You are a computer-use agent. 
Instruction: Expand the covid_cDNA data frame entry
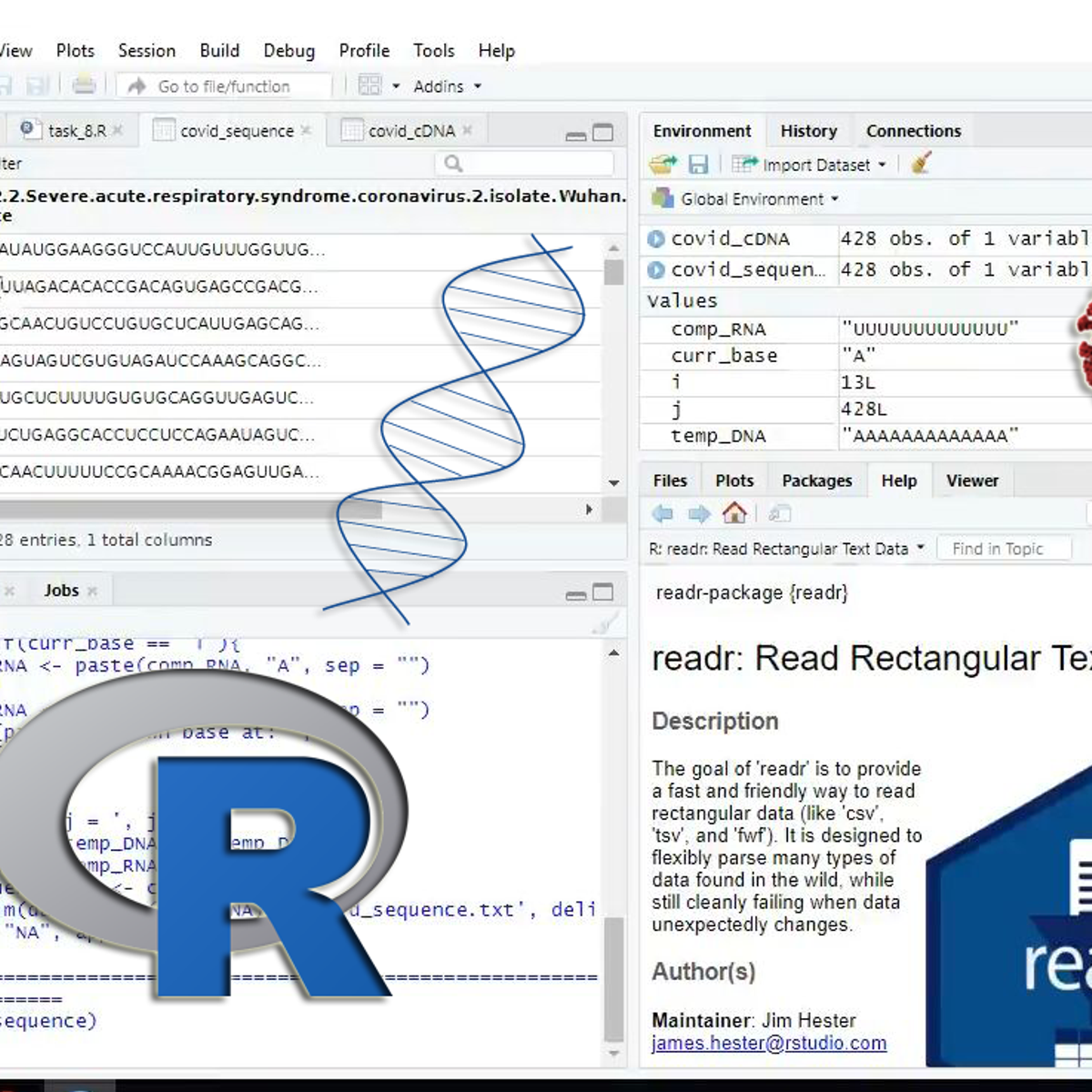point(656,239)
